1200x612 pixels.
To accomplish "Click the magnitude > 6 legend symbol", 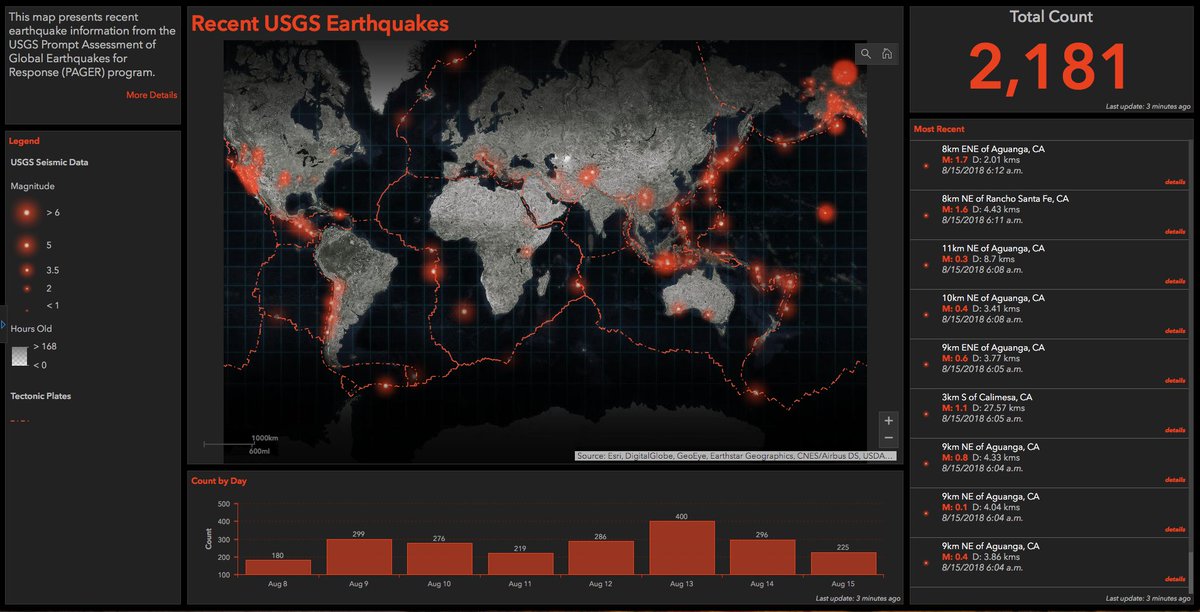I will [25, 213].
